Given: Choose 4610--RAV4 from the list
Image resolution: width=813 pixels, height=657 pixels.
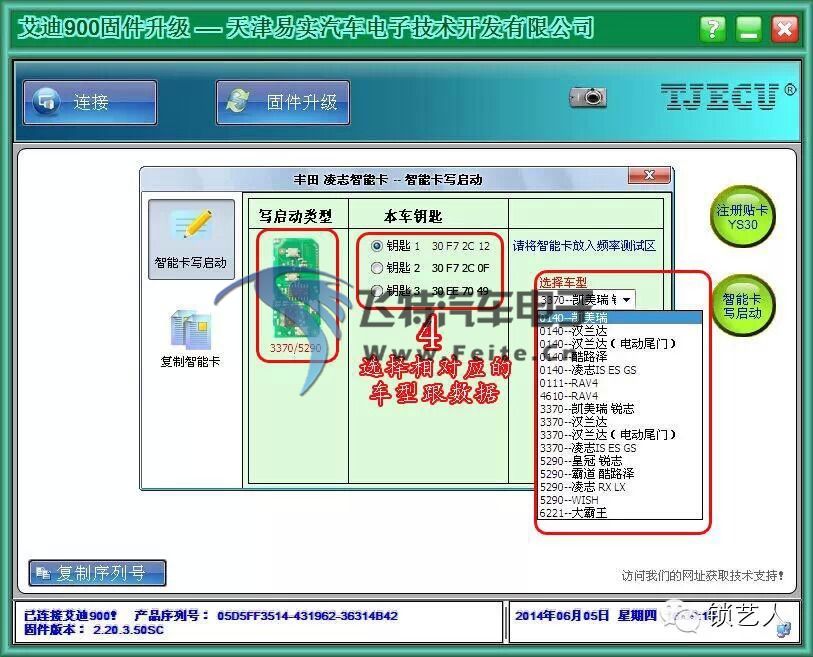Looking at the screenshot, I should (x=620, y=396).
